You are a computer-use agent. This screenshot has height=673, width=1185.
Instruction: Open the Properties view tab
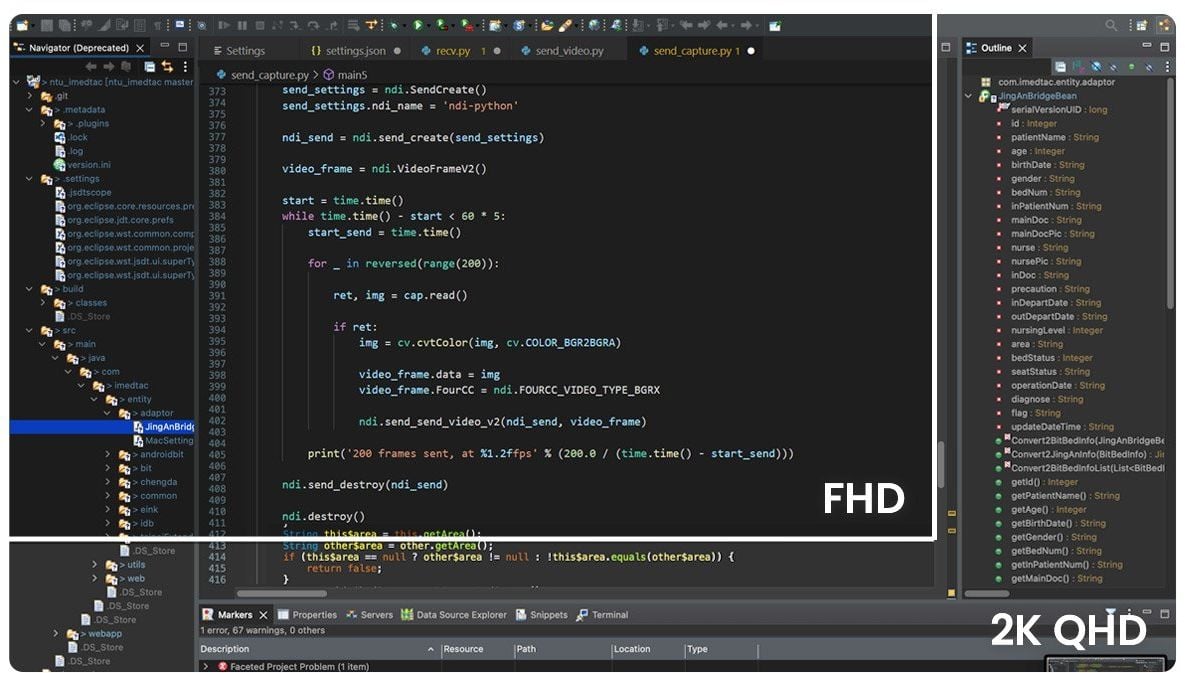point(307,615)
